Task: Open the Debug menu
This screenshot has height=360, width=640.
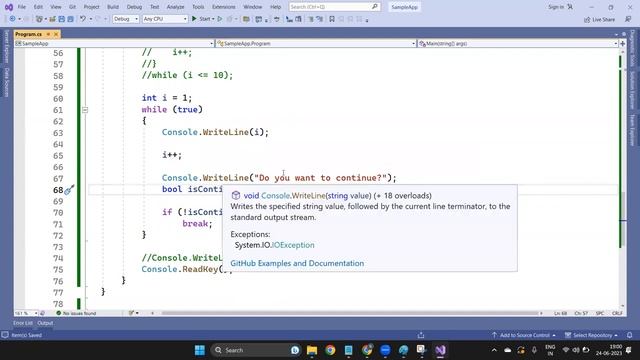Action: click(x=134, y=7)
